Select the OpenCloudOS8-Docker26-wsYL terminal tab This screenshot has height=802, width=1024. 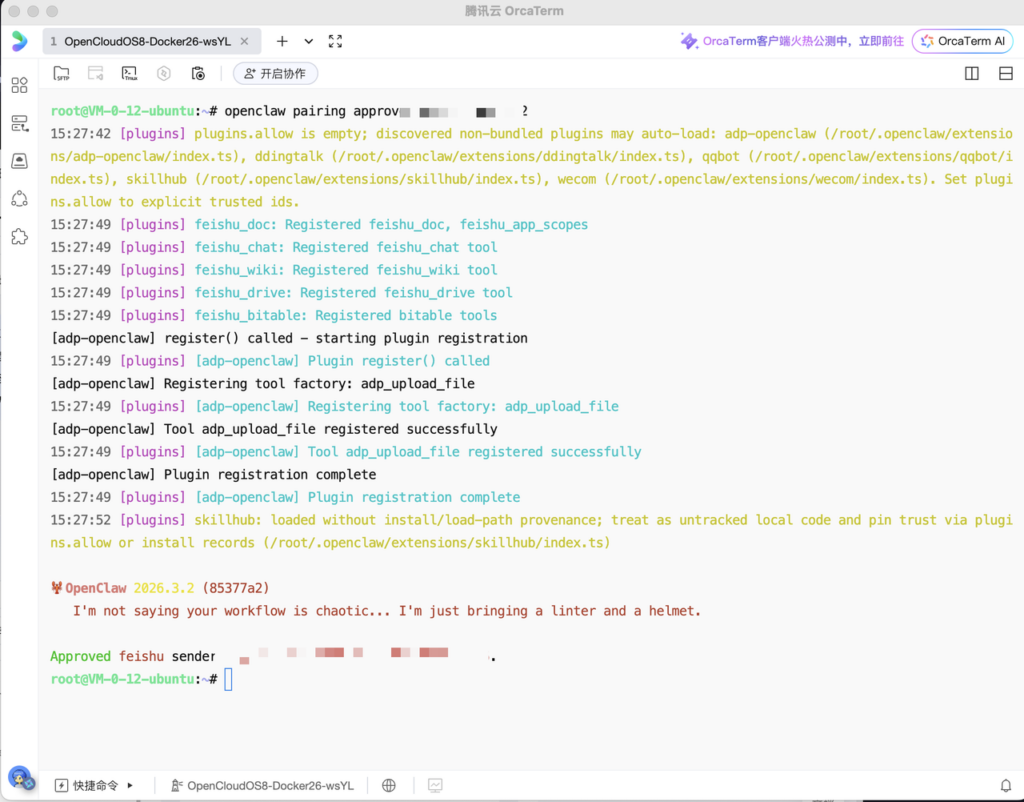click(x=145, y=41)
